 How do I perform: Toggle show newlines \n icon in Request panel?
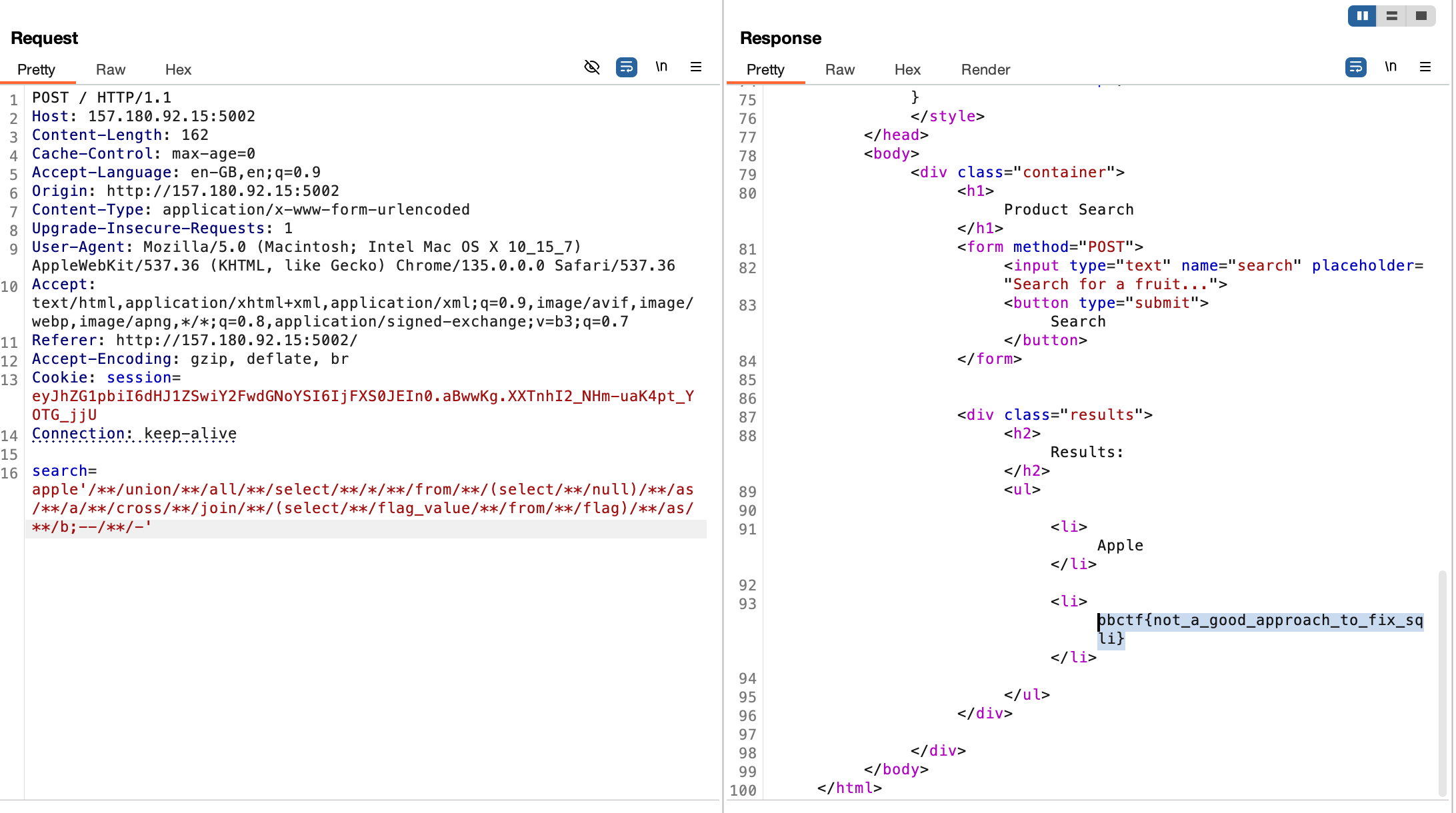[661, 67]
